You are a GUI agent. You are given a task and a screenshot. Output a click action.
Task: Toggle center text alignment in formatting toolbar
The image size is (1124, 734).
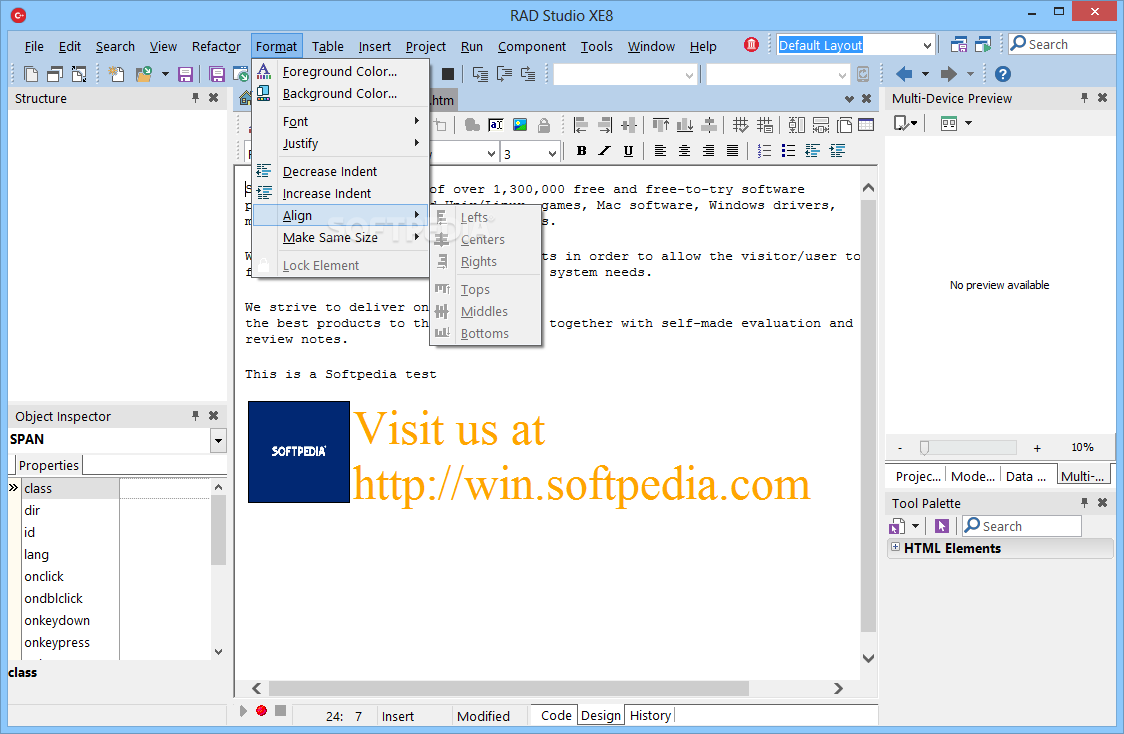coord(685,151)
